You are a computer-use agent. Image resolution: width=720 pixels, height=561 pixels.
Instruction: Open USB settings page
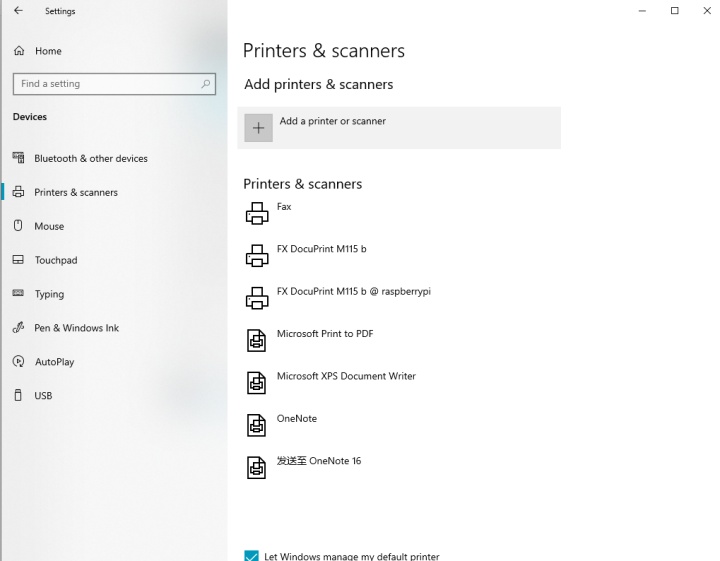click(43, 396)
